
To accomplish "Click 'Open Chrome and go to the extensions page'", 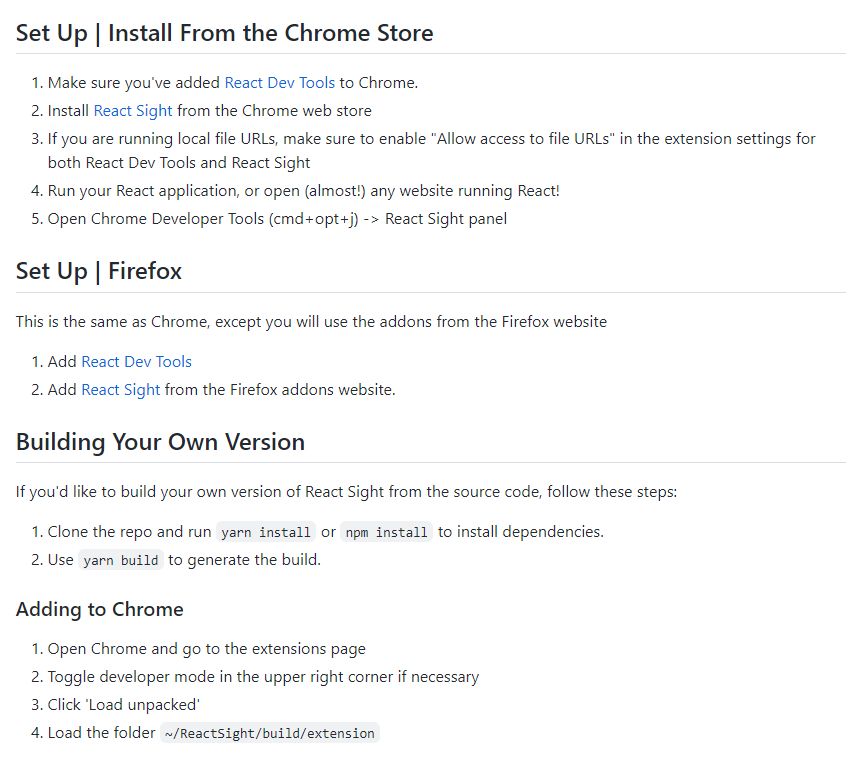I will (x=206, y=649).
